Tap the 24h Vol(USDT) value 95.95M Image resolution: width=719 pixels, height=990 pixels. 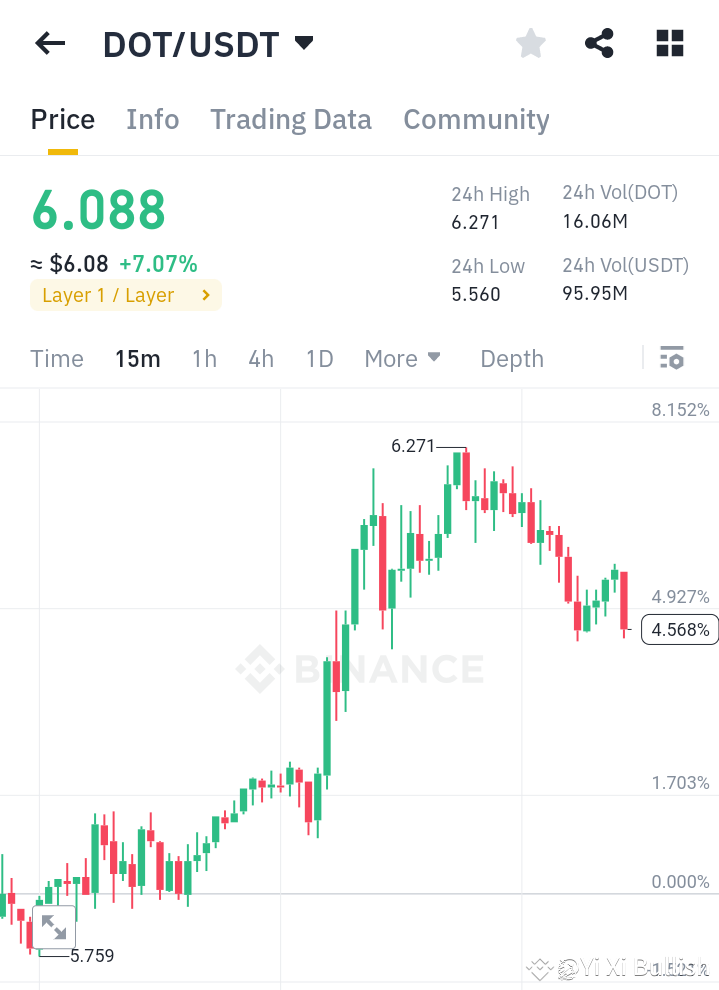594,293
